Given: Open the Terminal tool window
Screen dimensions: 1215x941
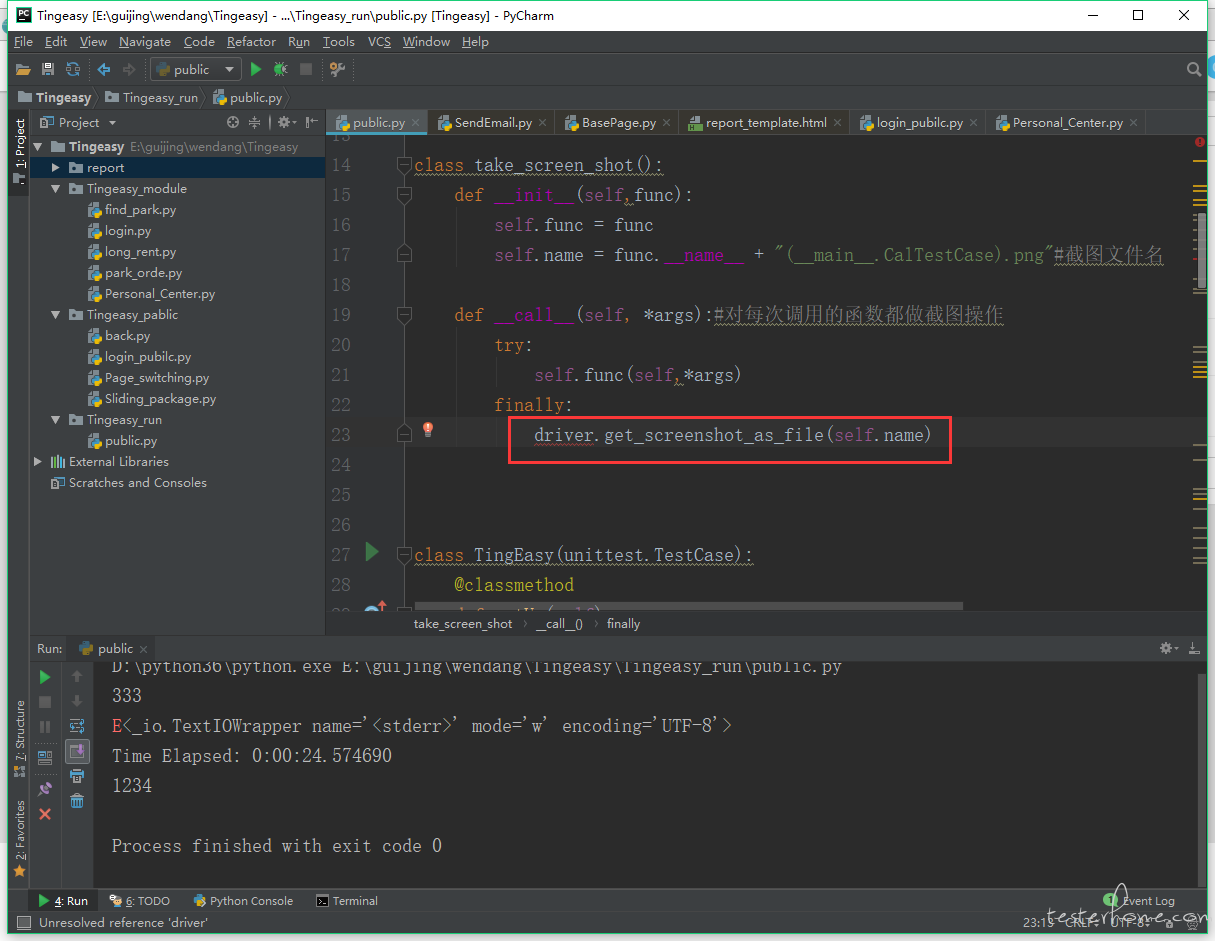Looking at the screenshot, I should pos(347,901).
